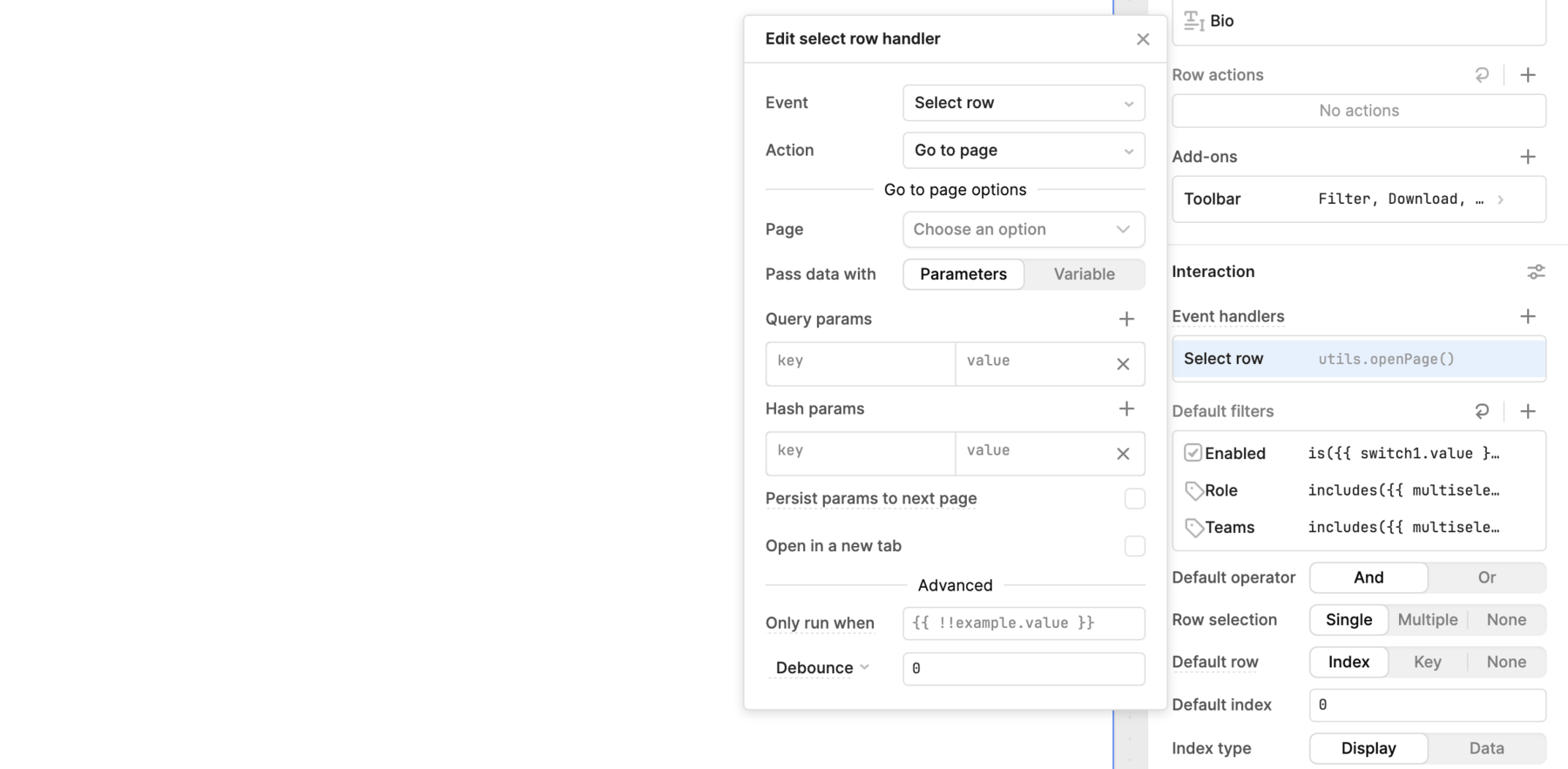
Task: Set Default row to None
Action: click(1506, 662)
